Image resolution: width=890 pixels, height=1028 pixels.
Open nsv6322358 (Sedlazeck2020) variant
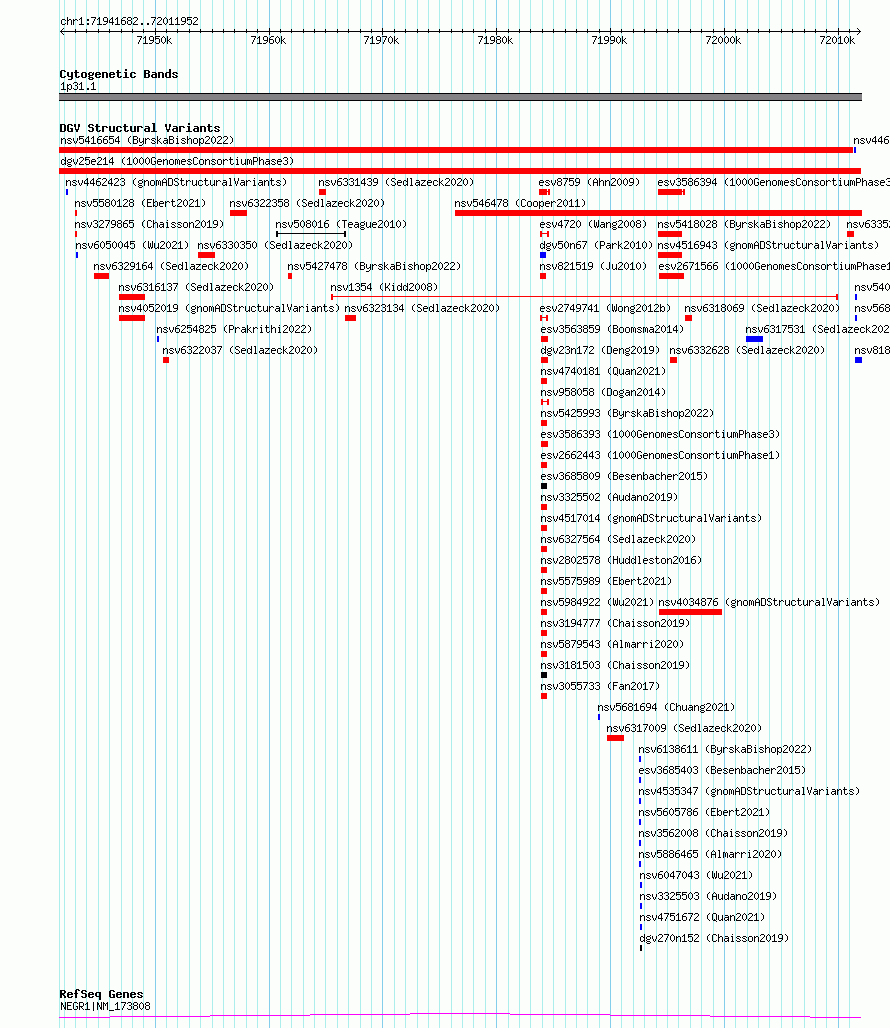[x=307, y=203]
